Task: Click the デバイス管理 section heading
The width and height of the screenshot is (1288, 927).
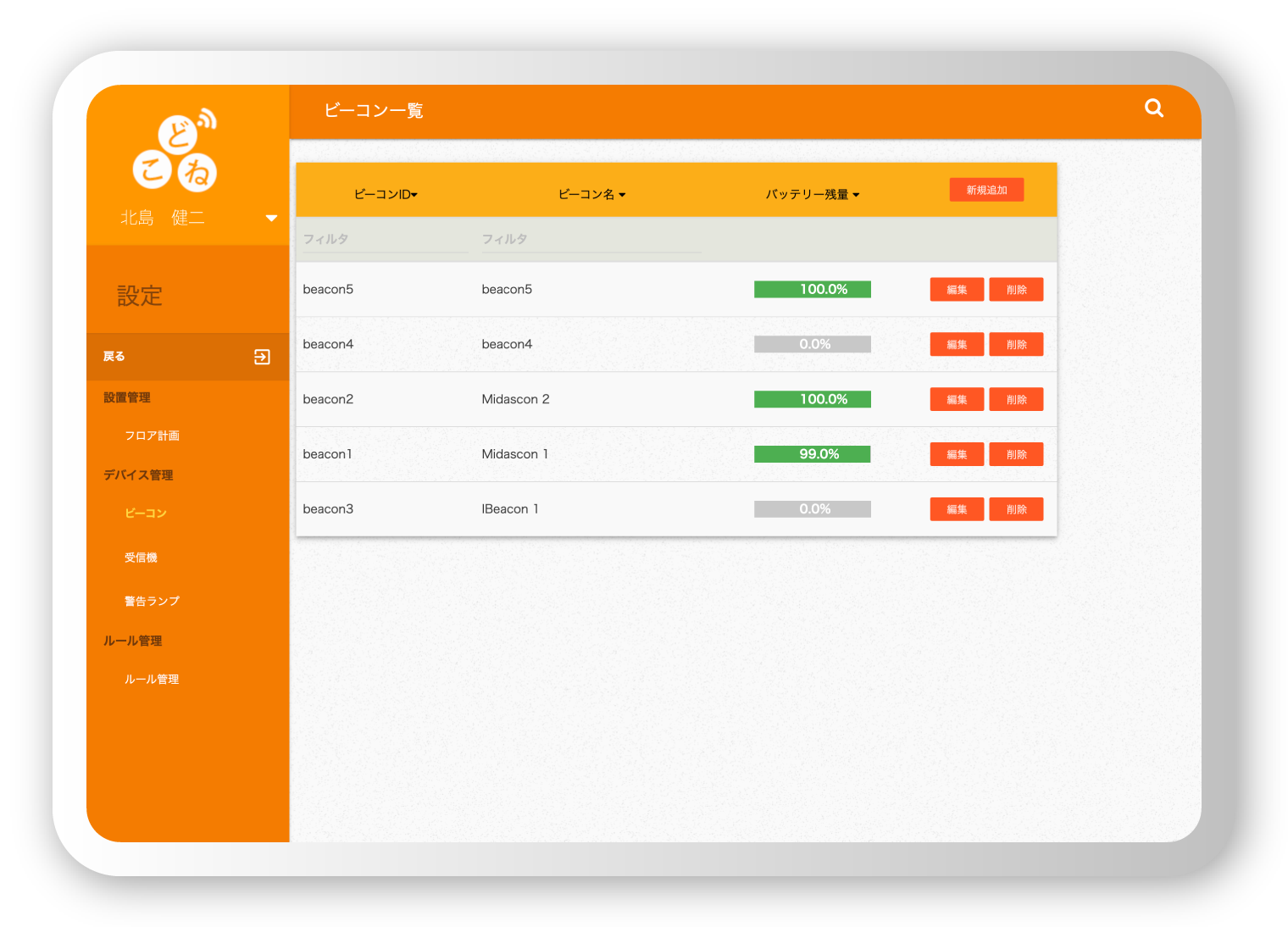Action: tap(138, 475)
